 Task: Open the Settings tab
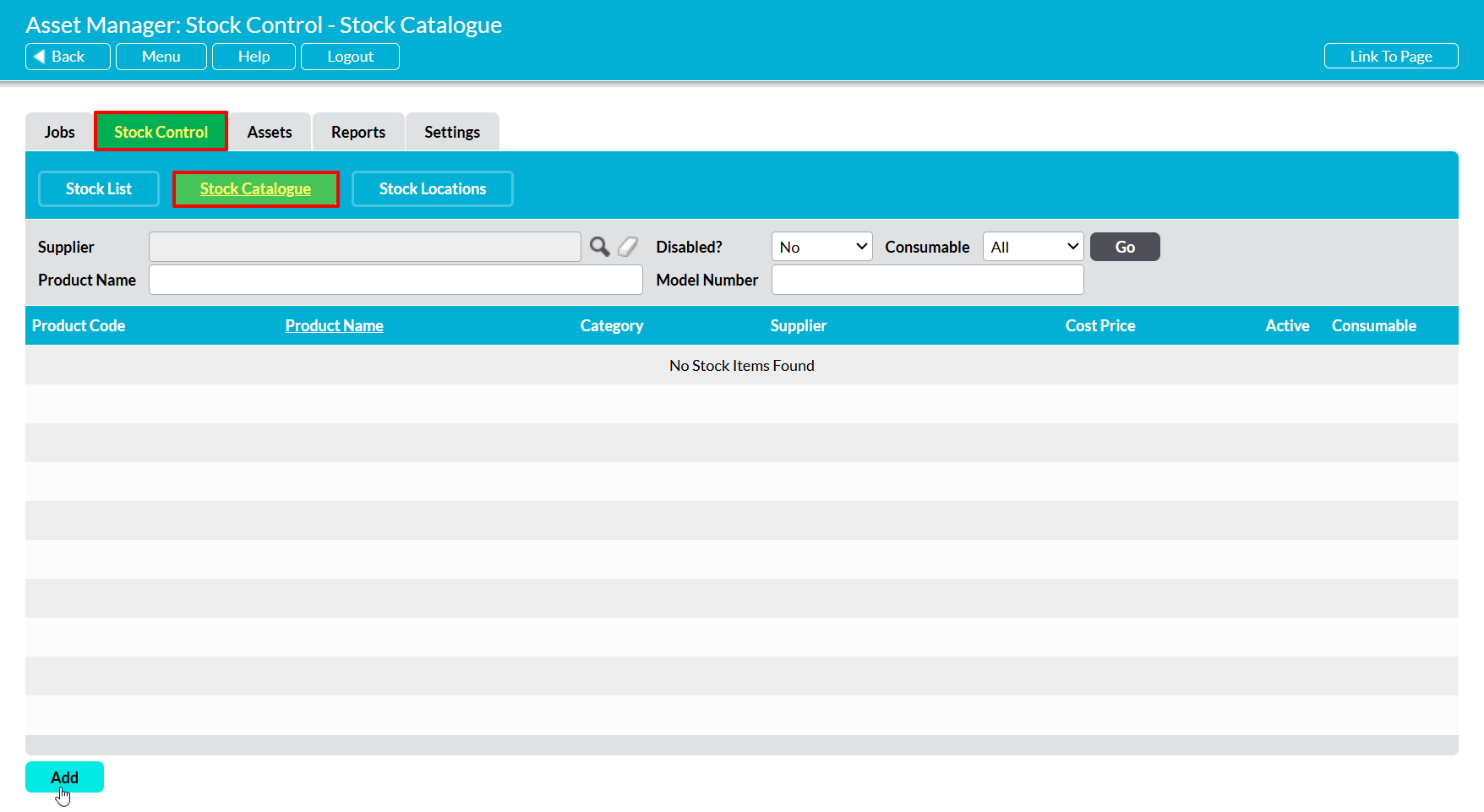pos(452,132)
